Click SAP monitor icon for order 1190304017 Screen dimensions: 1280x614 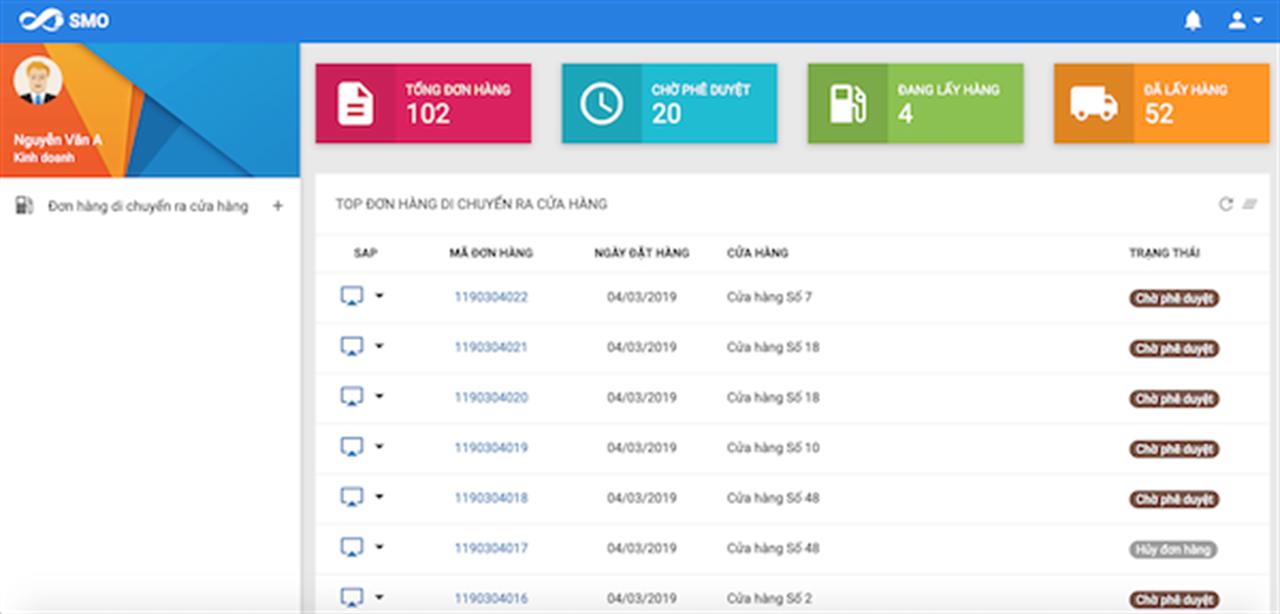(351, 548)
